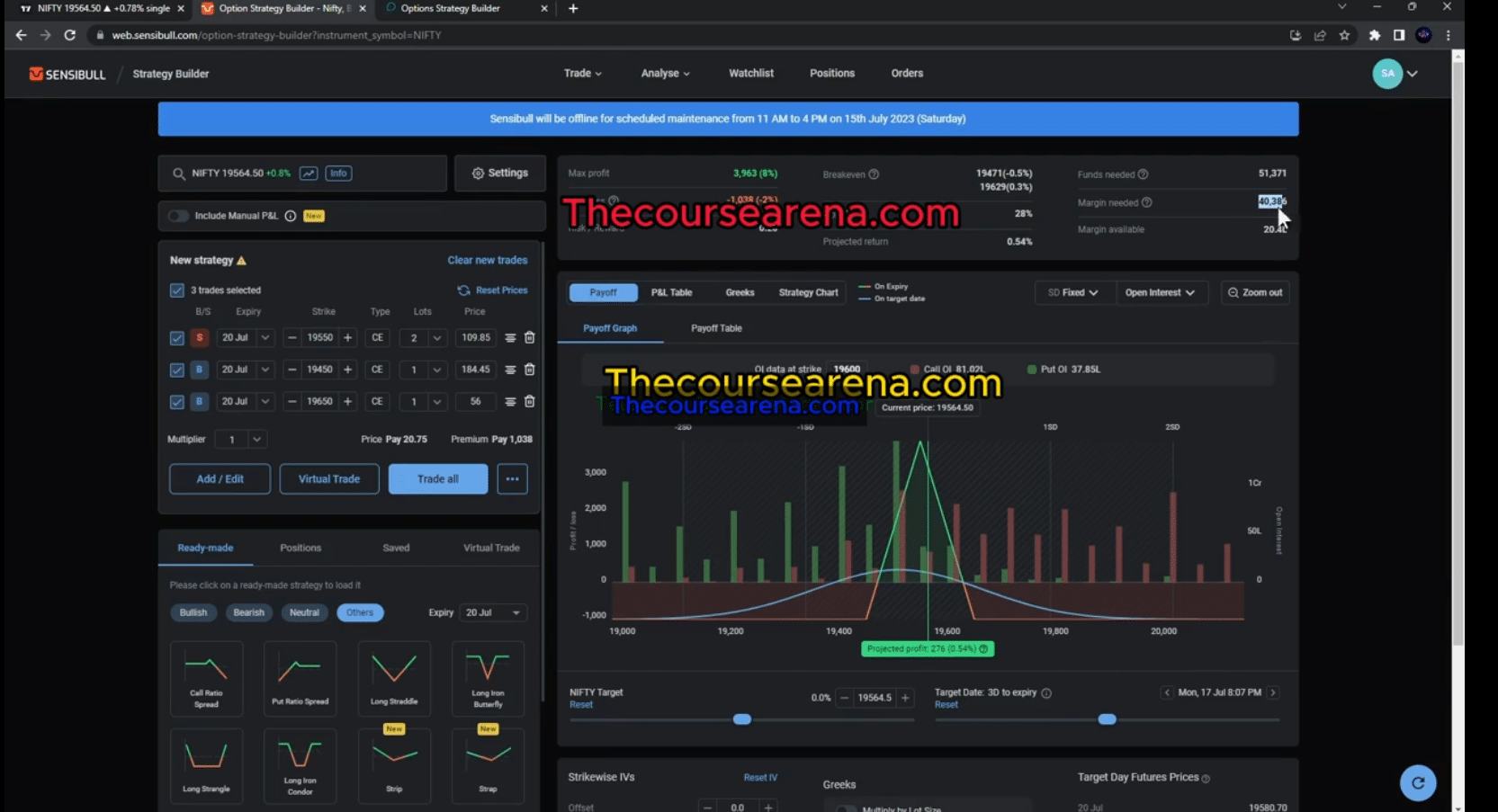Viewport: 1498px width, 812px height.
Task: Click the Trade all button
Action: click(x=438, y=479)
